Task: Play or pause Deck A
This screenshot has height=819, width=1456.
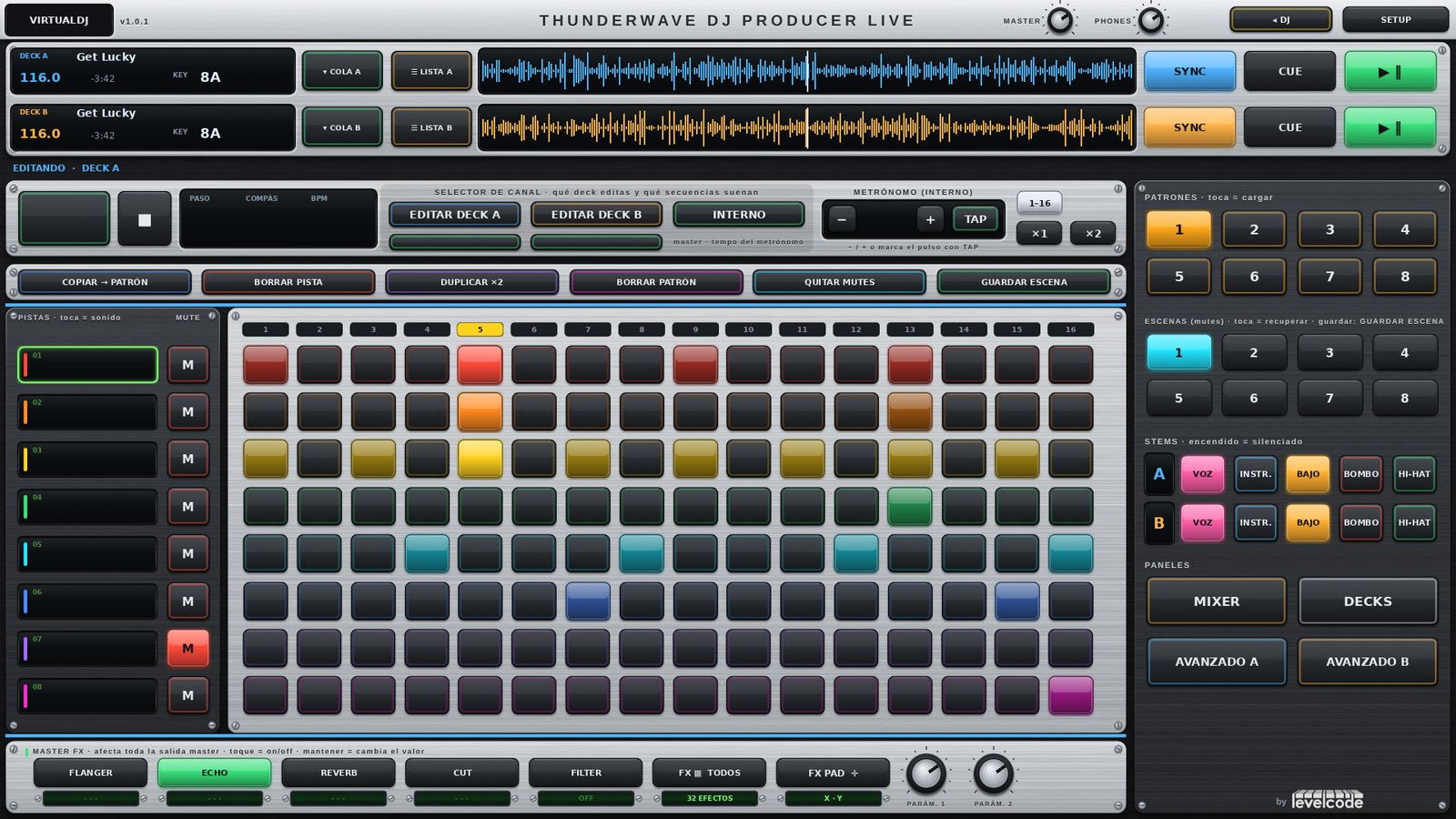Action: coord(1390,71)
